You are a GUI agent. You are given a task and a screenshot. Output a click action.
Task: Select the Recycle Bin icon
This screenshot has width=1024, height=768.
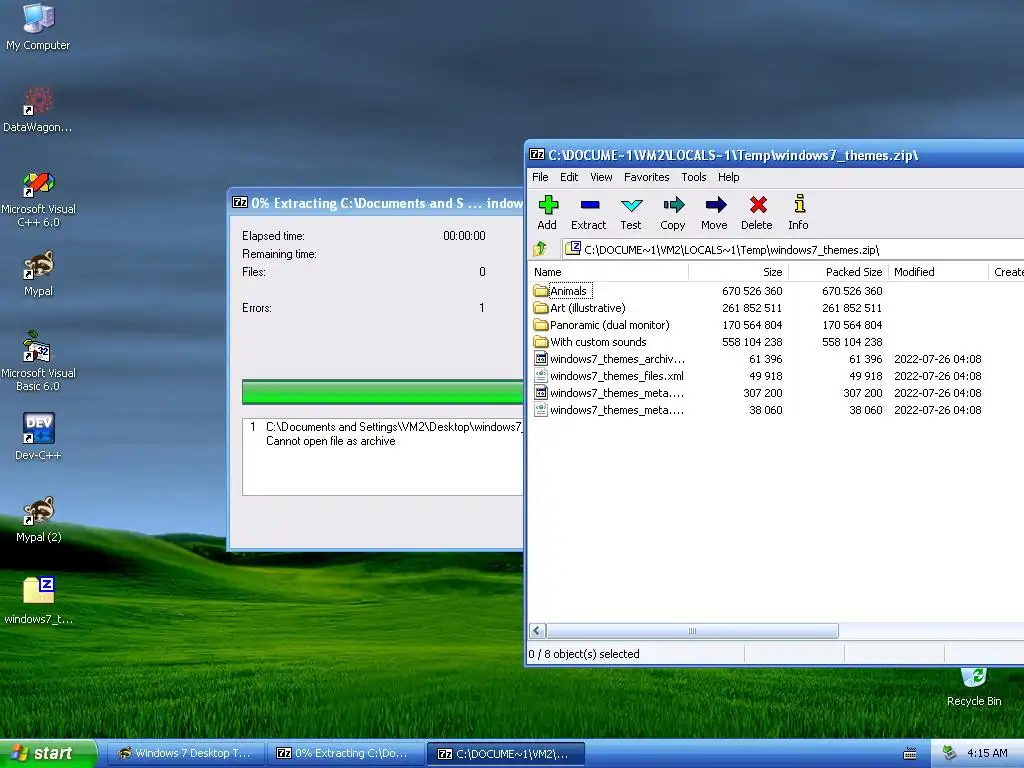(974, 687)
